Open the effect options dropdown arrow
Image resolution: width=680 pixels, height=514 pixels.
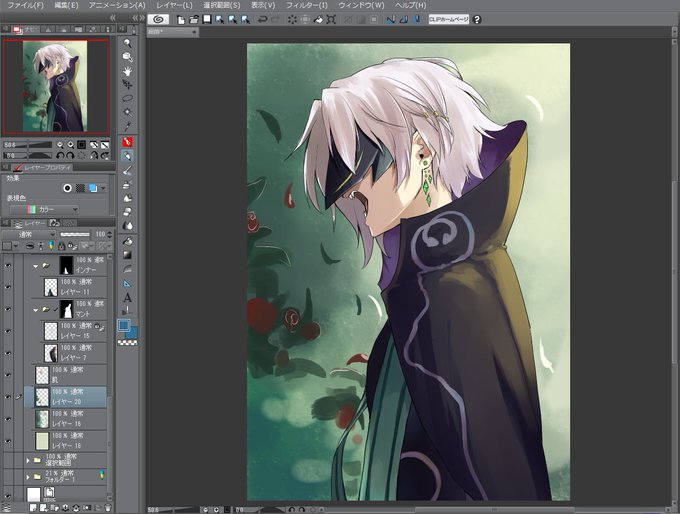(x=103, y=188)
